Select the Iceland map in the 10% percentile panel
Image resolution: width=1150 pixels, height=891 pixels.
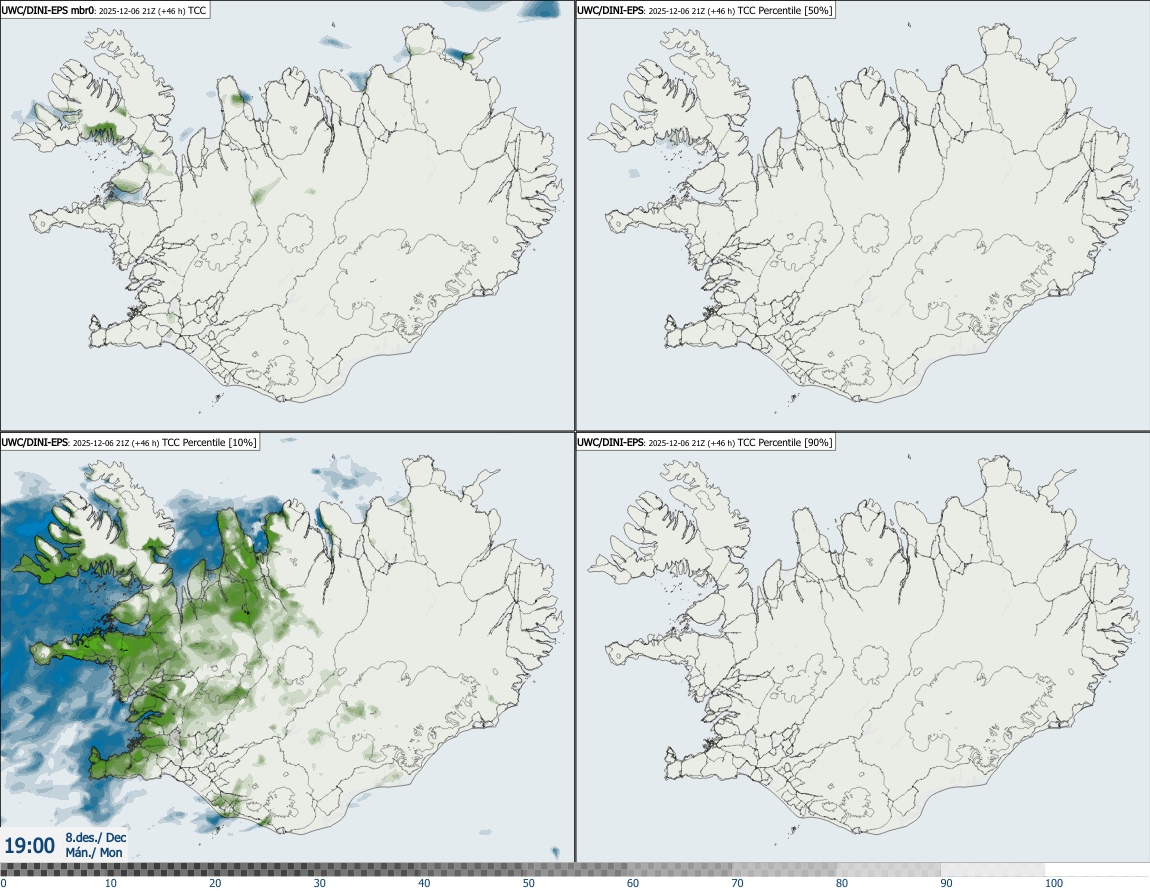tap(288, 645)
